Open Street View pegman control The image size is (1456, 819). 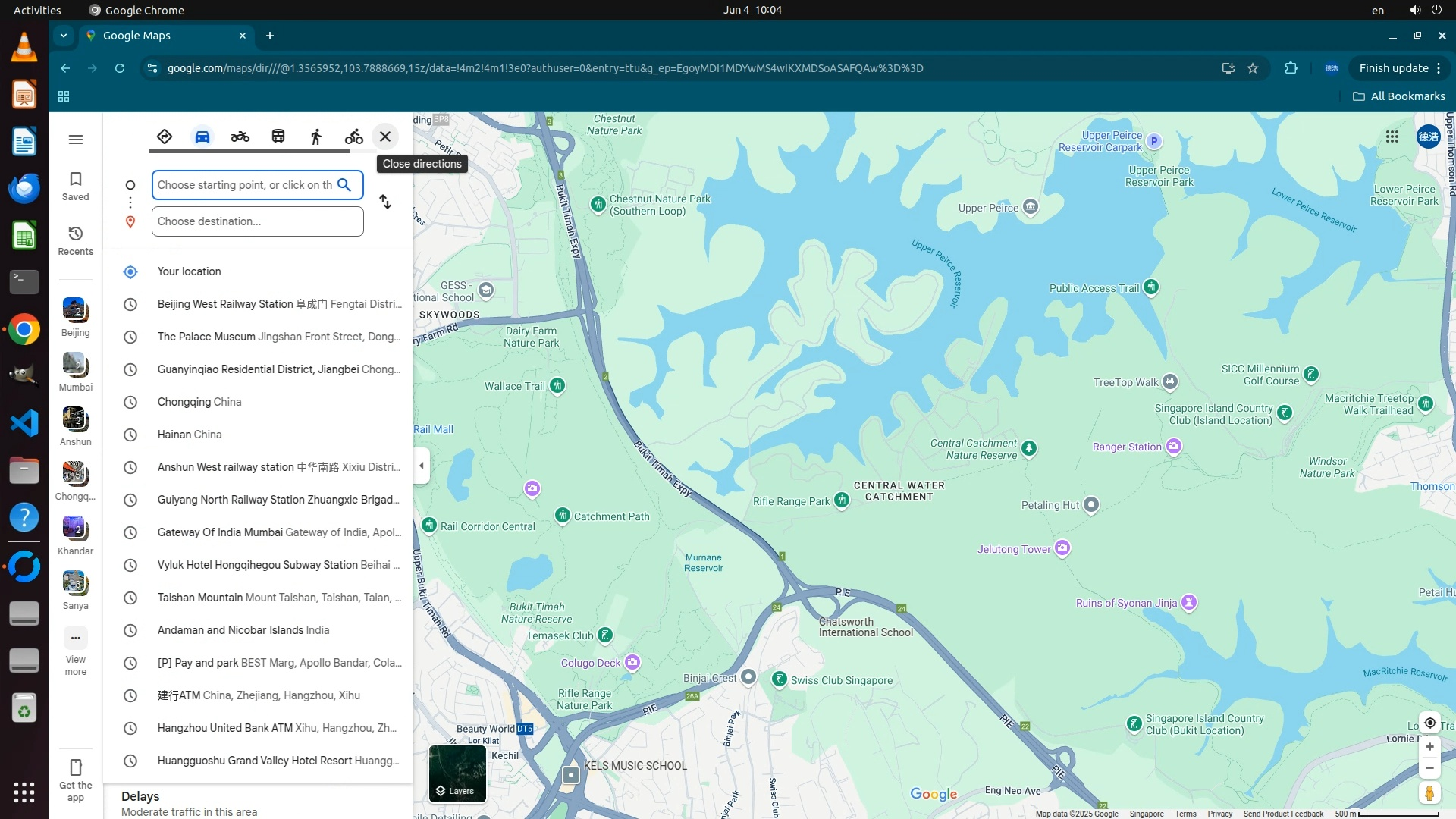point(1429,793)
